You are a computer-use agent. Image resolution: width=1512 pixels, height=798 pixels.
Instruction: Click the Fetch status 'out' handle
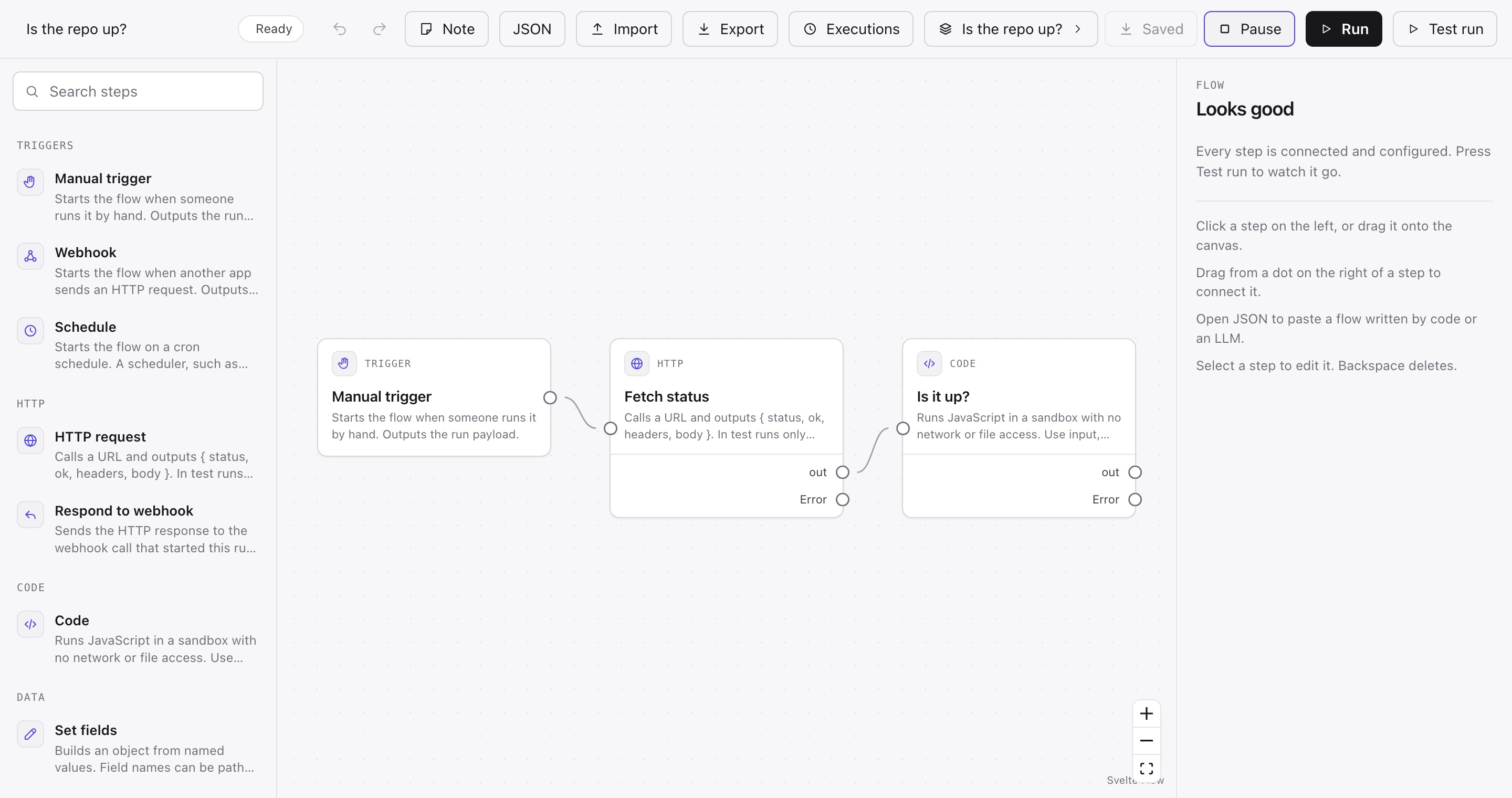coord(842,472)
